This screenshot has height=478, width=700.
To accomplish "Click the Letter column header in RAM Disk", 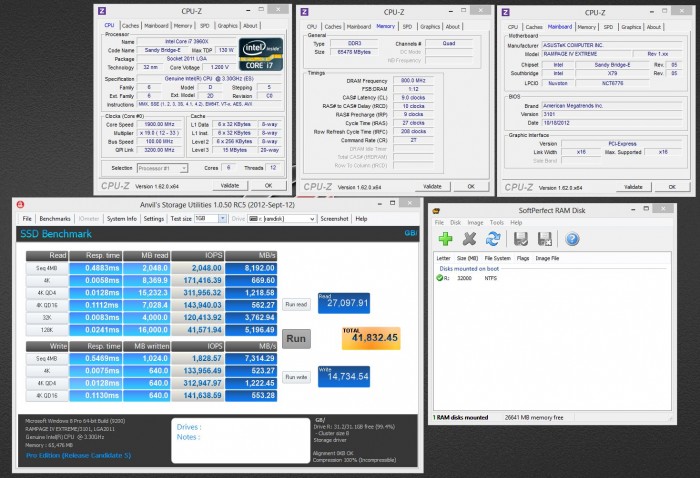I will [x=443, y=258].
